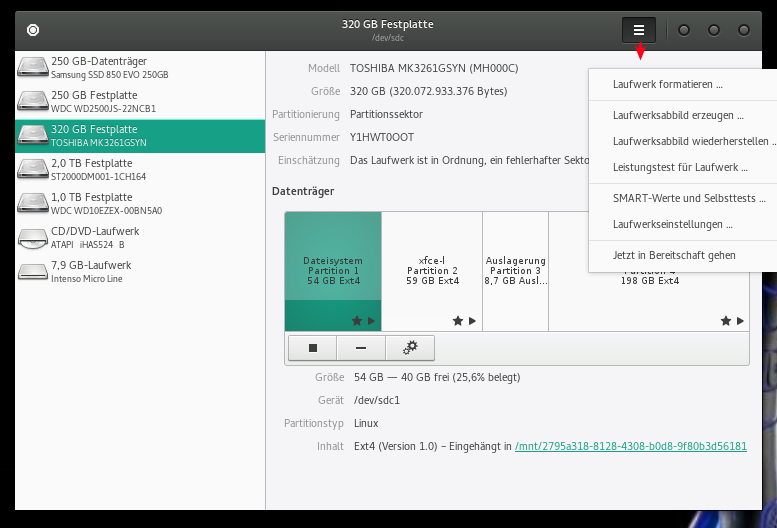Select xfce-l Partition 2 block
The height and width of the screenshot is (528, 777).
point(432,270)
